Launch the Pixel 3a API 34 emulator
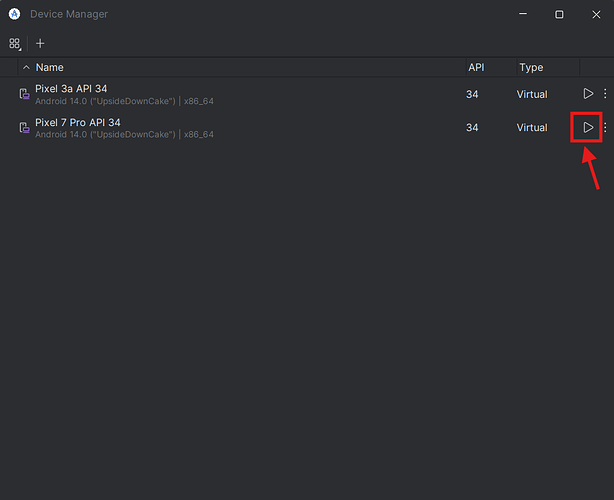Screen dimensions: 614x500 pos(588,94)
